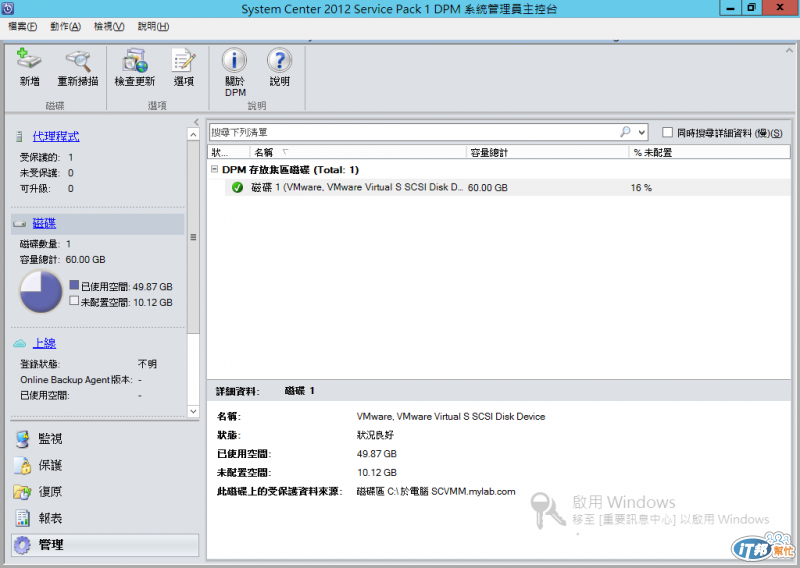Collapse the ribbon with the top-right chevron
Image resolution: width=800 pixels, height=568 pixels.
[x=789, y=51]
